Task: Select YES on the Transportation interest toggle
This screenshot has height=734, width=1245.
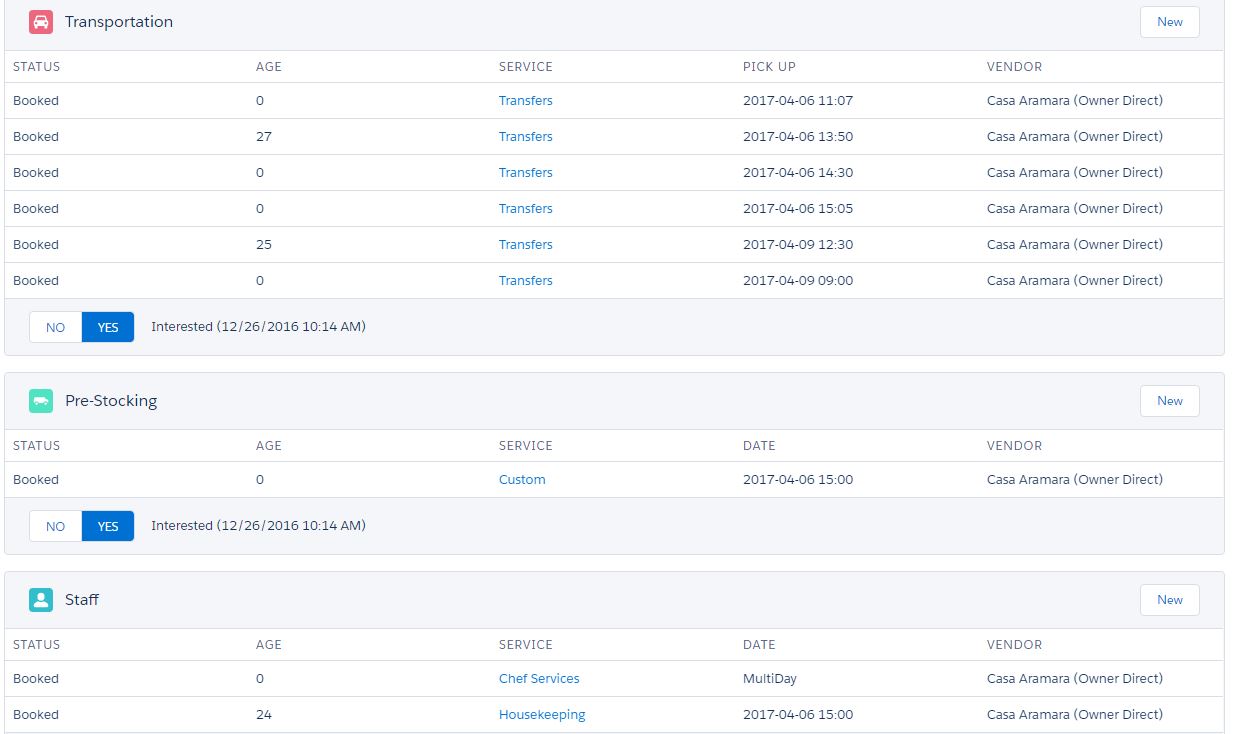Action: [x=108, y=327]
